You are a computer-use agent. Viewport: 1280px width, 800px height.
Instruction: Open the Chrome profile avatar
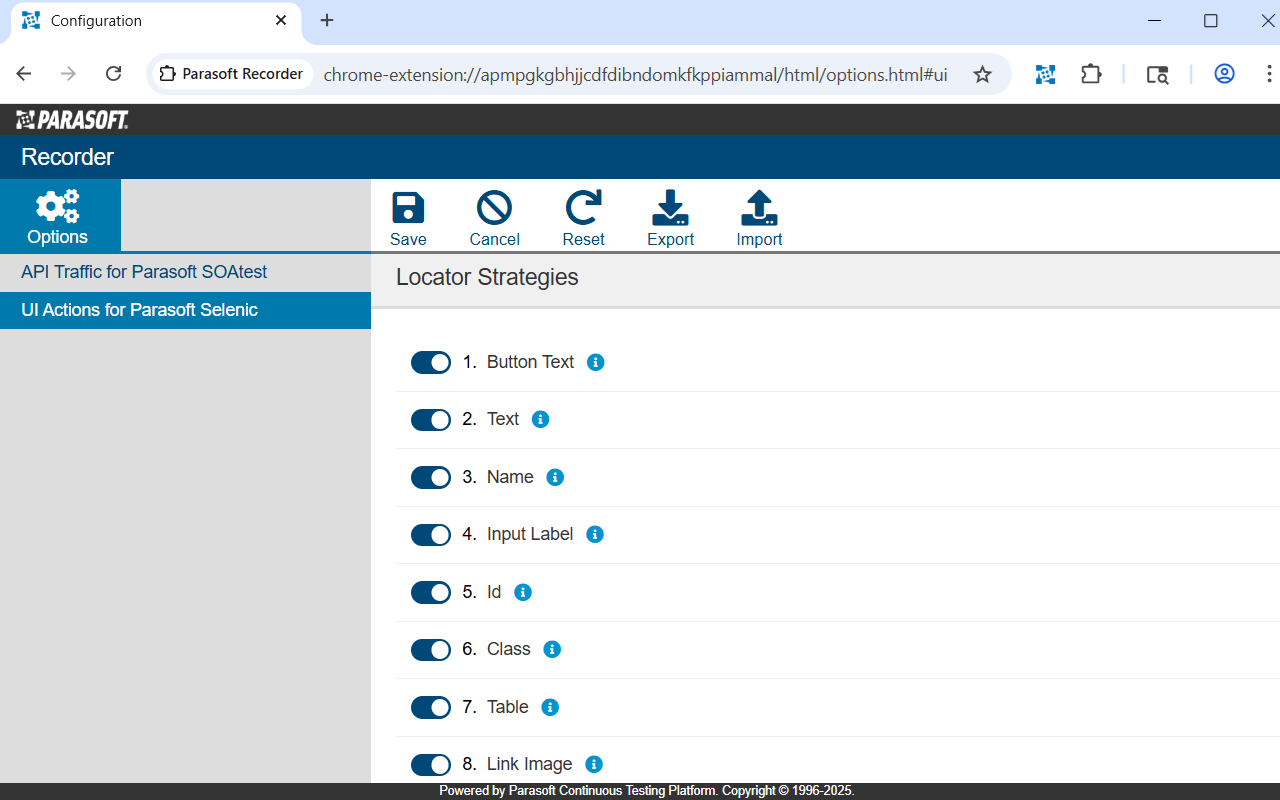tap(1224, 74)
